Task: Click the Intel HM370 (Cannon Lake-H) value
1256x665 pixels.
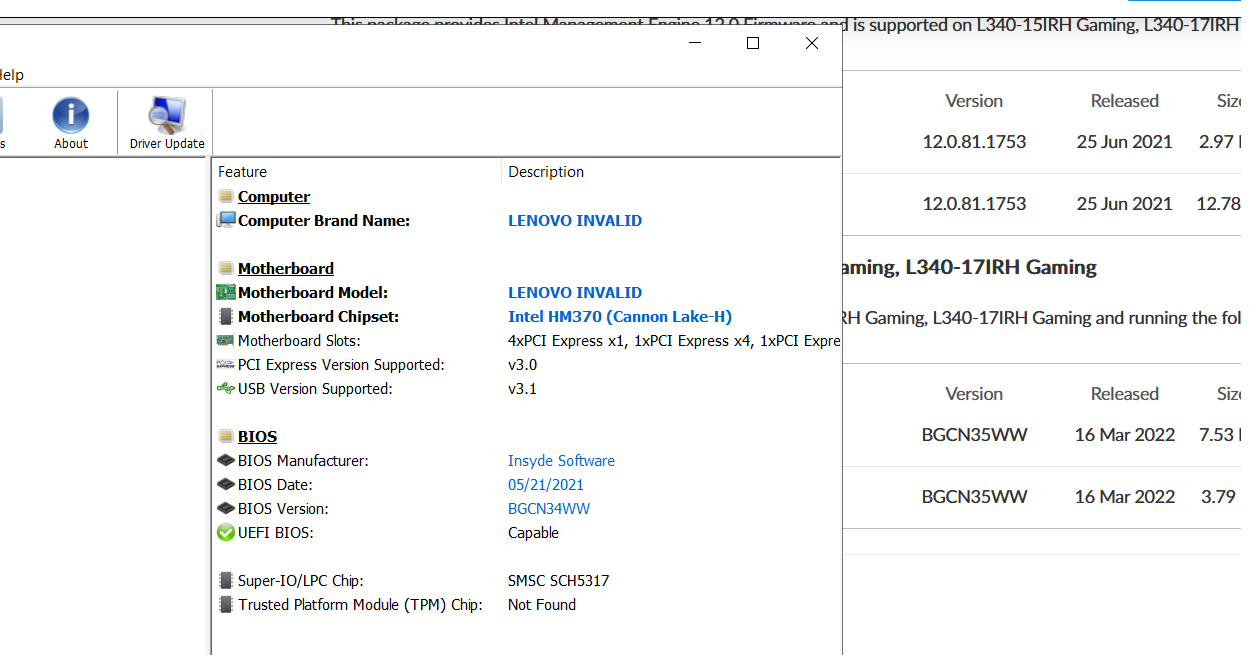Action: 620,317
